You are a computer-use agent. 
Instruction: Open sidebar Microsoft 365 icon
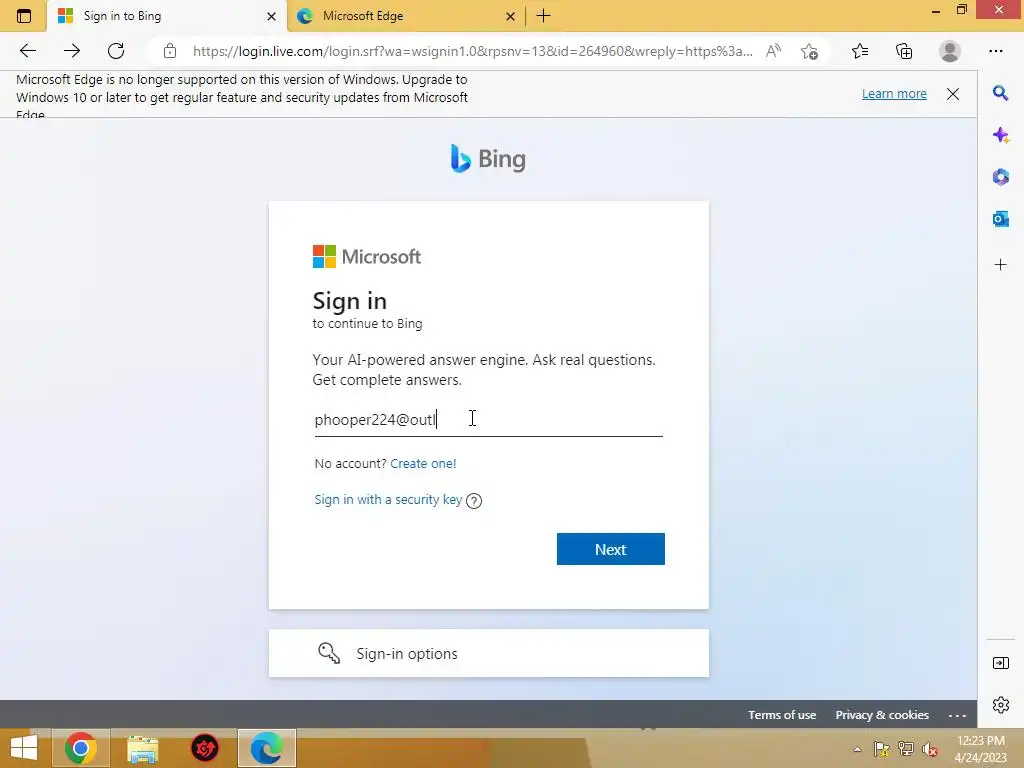coord(1000,177)
